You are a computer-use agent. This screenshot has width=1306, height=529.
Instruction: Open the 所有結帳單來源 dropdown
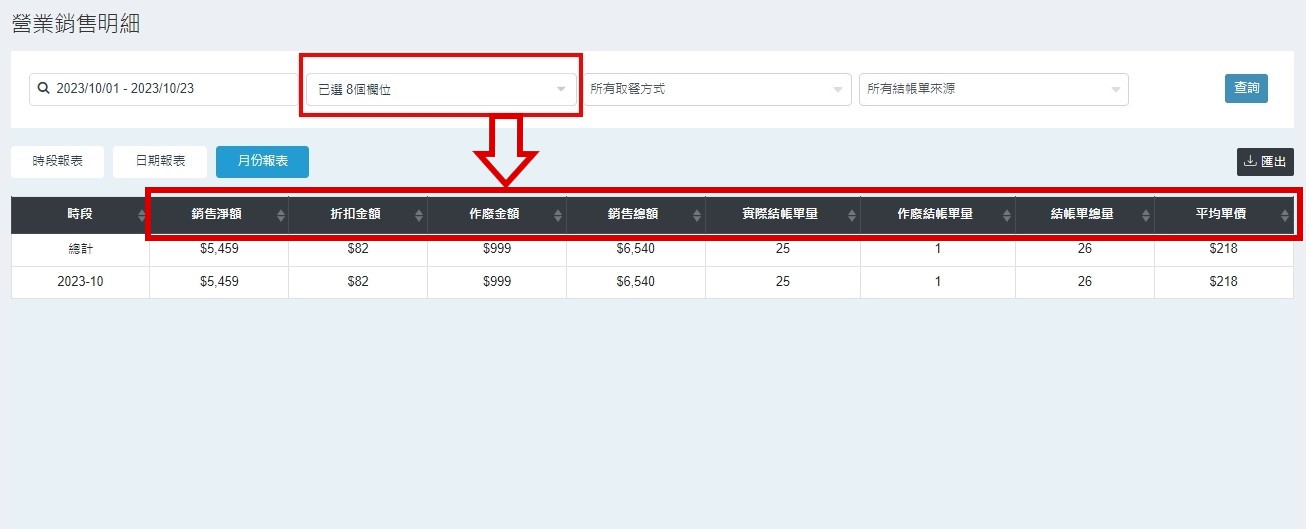(993, 89)
